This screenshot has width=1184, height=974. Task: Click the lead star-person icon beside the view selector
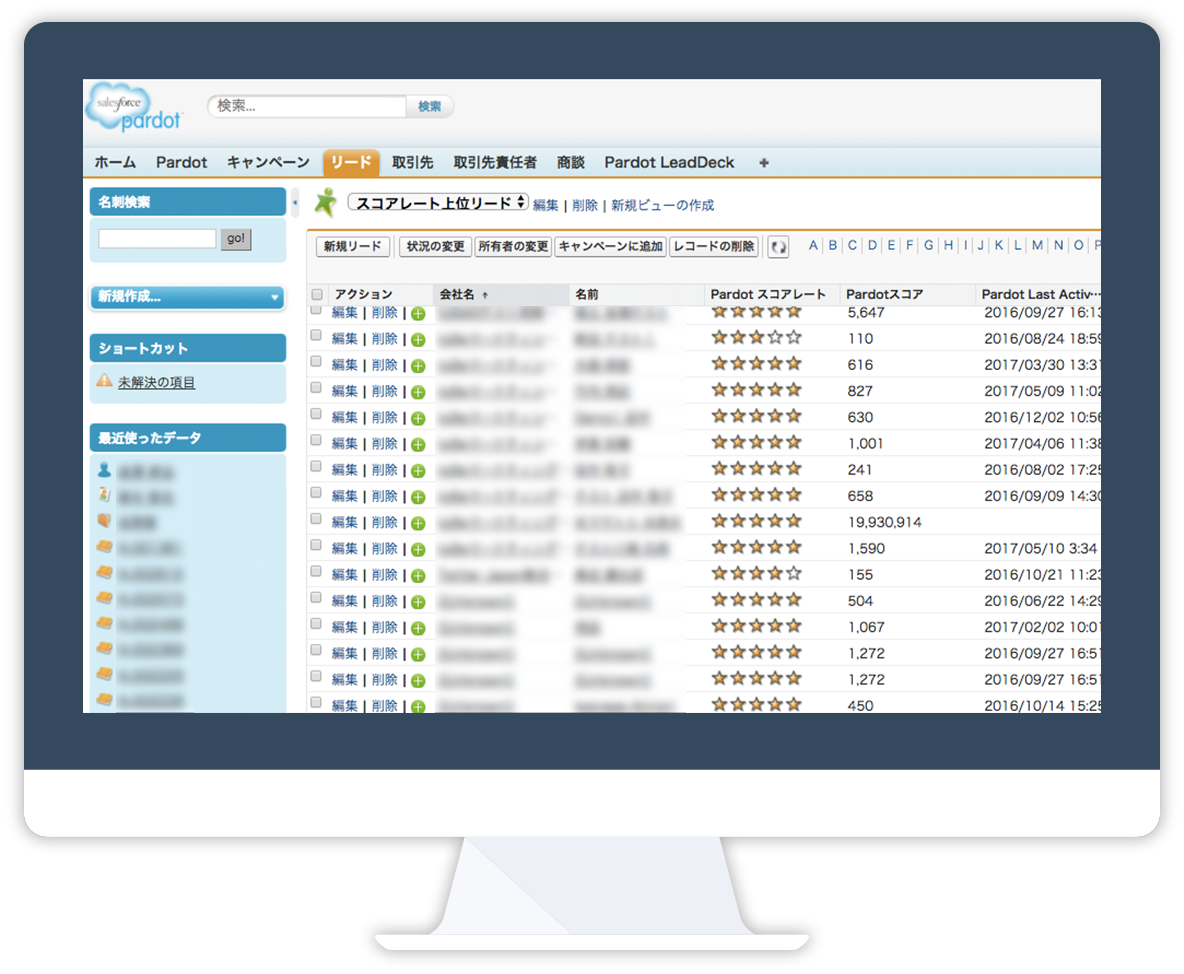326,202
